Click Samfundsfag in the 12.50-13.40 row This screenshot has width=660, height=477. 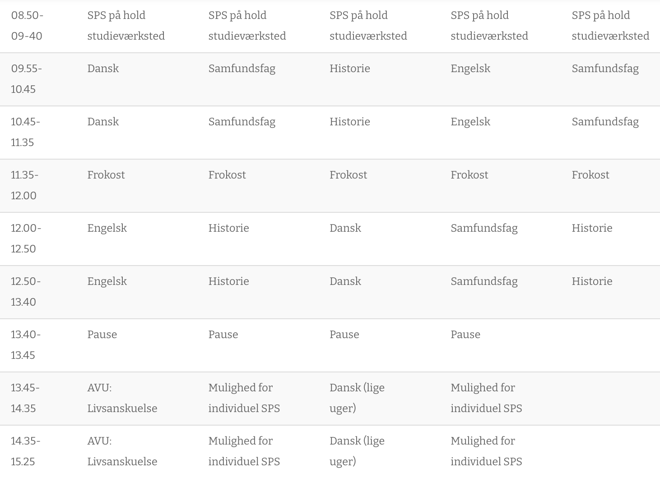pyautogui.click(x=484, y=281)
